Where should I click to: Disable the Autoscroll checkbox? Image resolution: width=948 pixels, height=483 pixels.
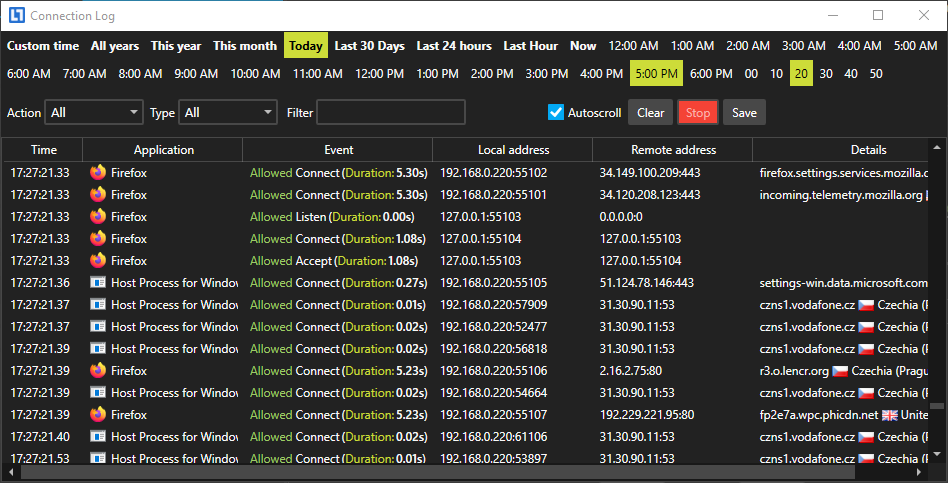click(556, 112)
